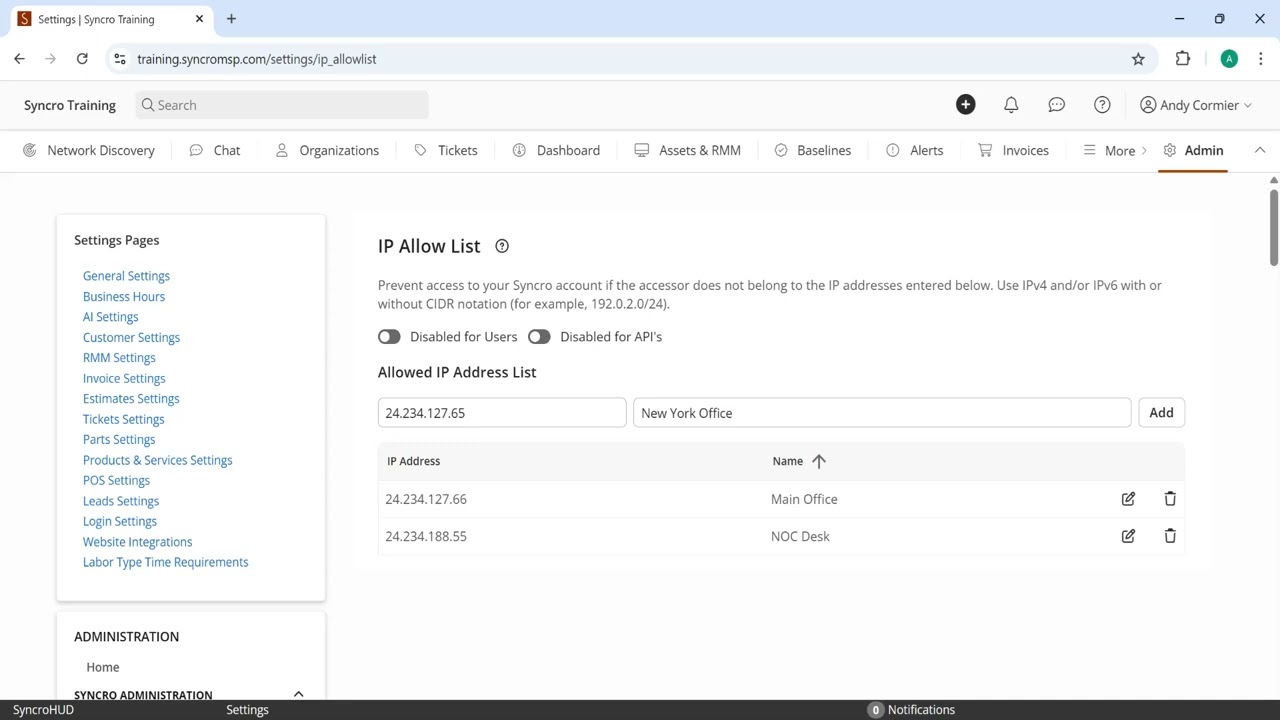This screenshot has width=1280, height=720.
Task: Expand the More navigation menu
Action: pyautogui.click(x=1115, y=151)
